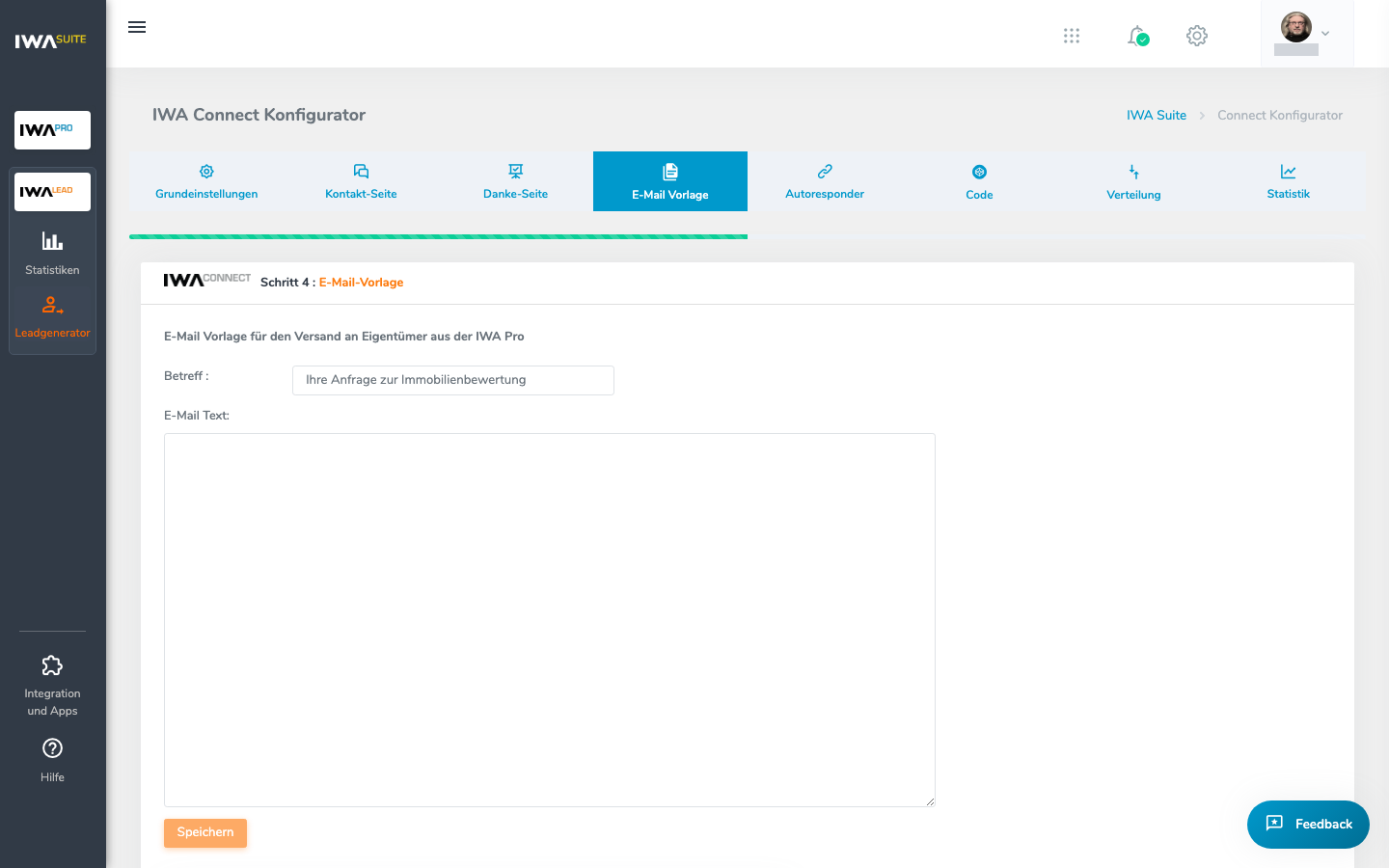The width and height of the screenshot is (1389, 868).
Task: Open the Code tab
Action: click(979, 181)
